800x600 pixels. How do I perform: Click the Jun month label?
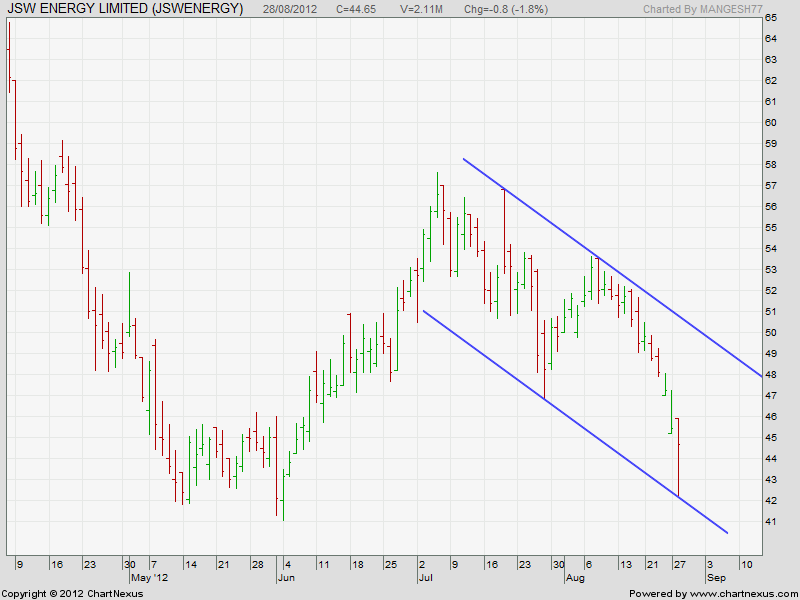(286, 578)
